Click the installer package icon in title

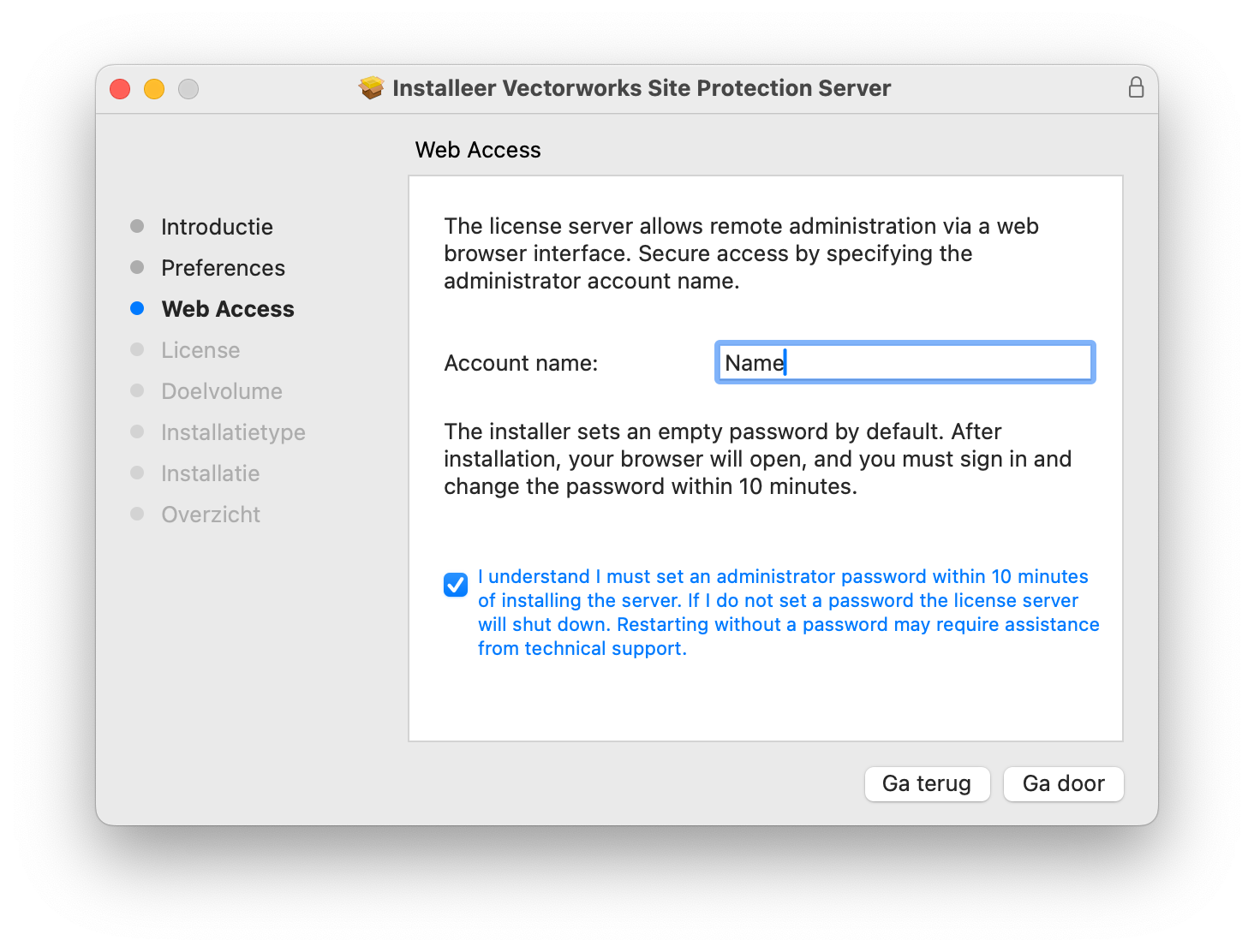click(372, 87)
